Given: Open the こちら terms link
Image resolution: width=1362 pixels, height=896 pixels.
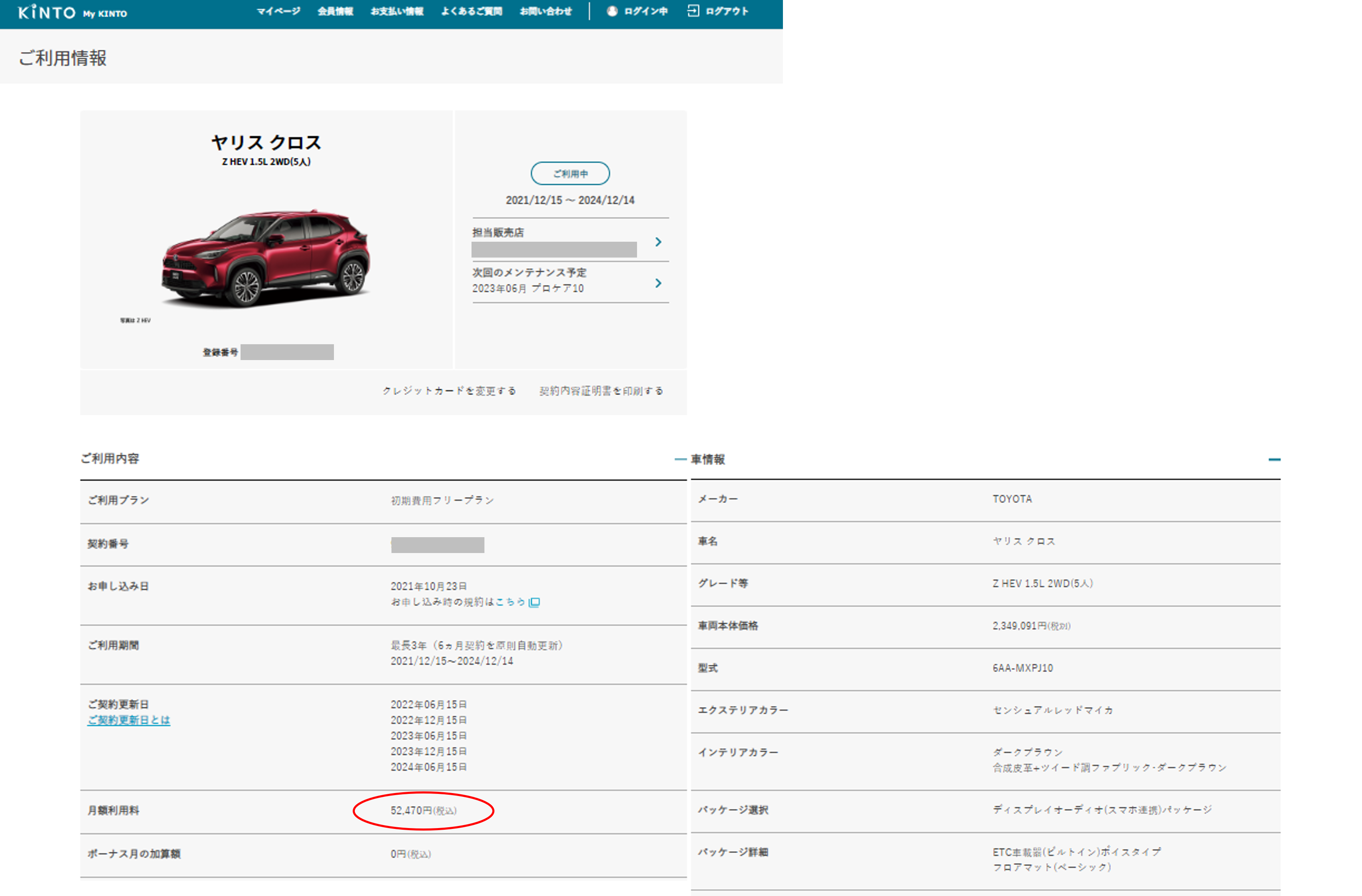Looking at the screenshot, I should click(510, 602).
